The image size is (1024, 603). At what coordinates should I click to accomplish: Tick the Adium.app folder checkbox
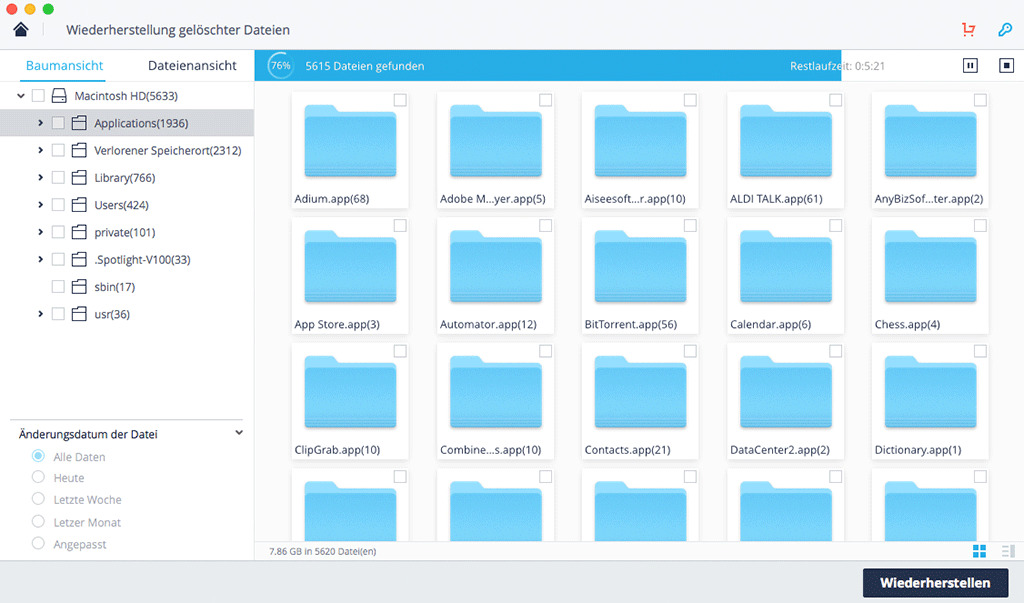coord(400,100)
